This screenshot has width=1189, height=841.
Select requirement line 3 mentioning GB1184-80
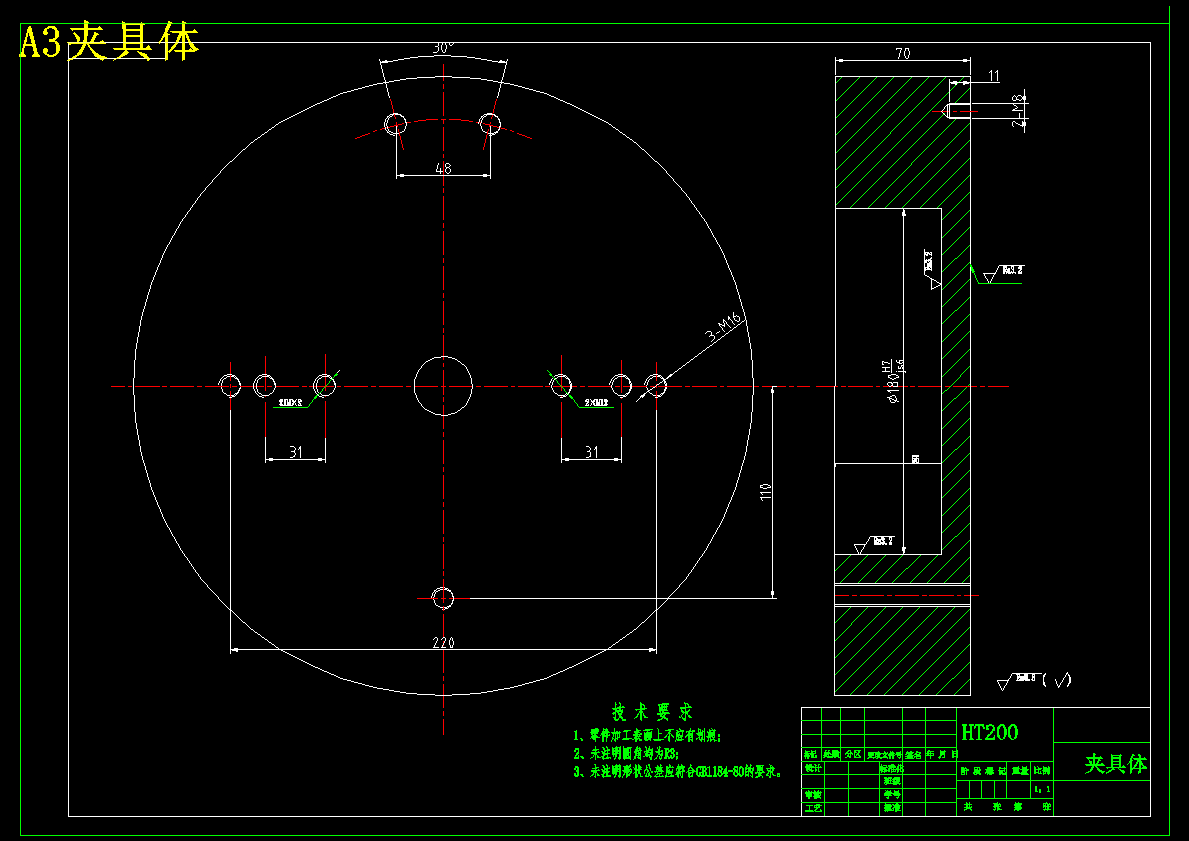coord(677,771)
